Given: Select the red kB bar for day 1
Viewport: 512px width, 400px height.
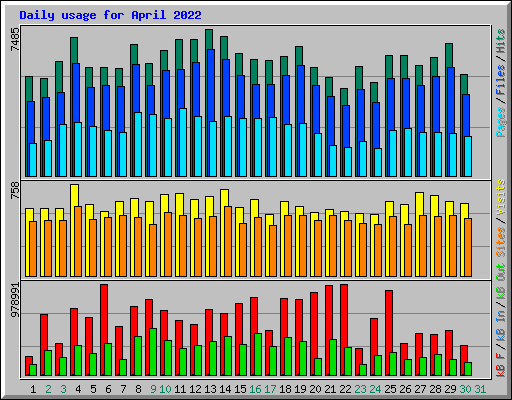Looking at the screenshot, I should coord(29,361).
